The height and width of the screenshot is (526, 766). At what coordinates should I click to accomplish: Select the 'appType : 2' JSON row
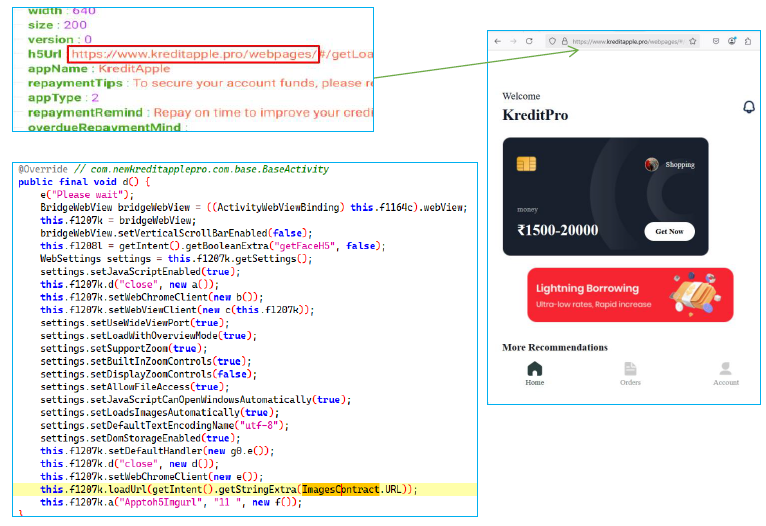click(x=63, y=98)
